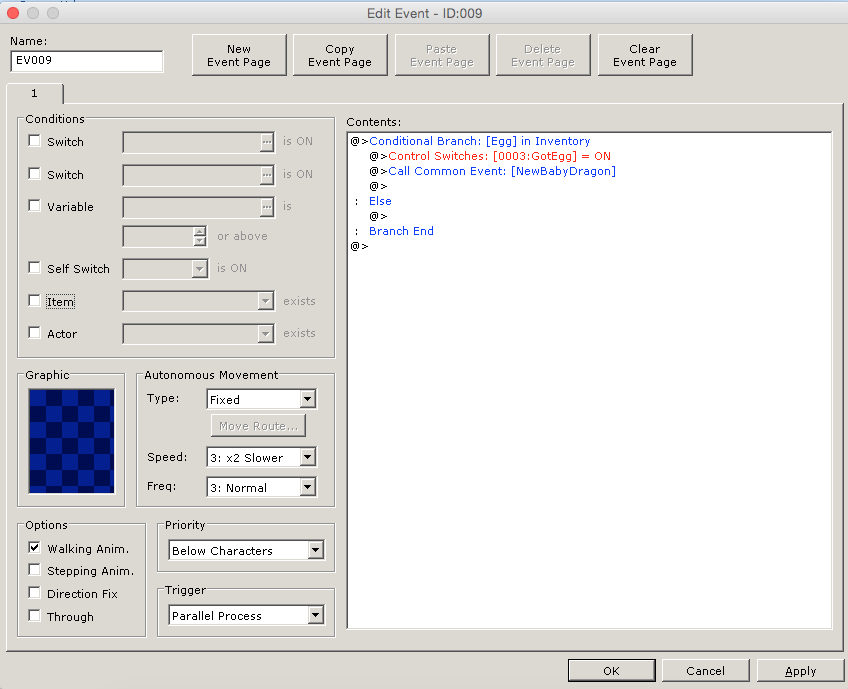Click the variable value stepper

tap(200, 236)
